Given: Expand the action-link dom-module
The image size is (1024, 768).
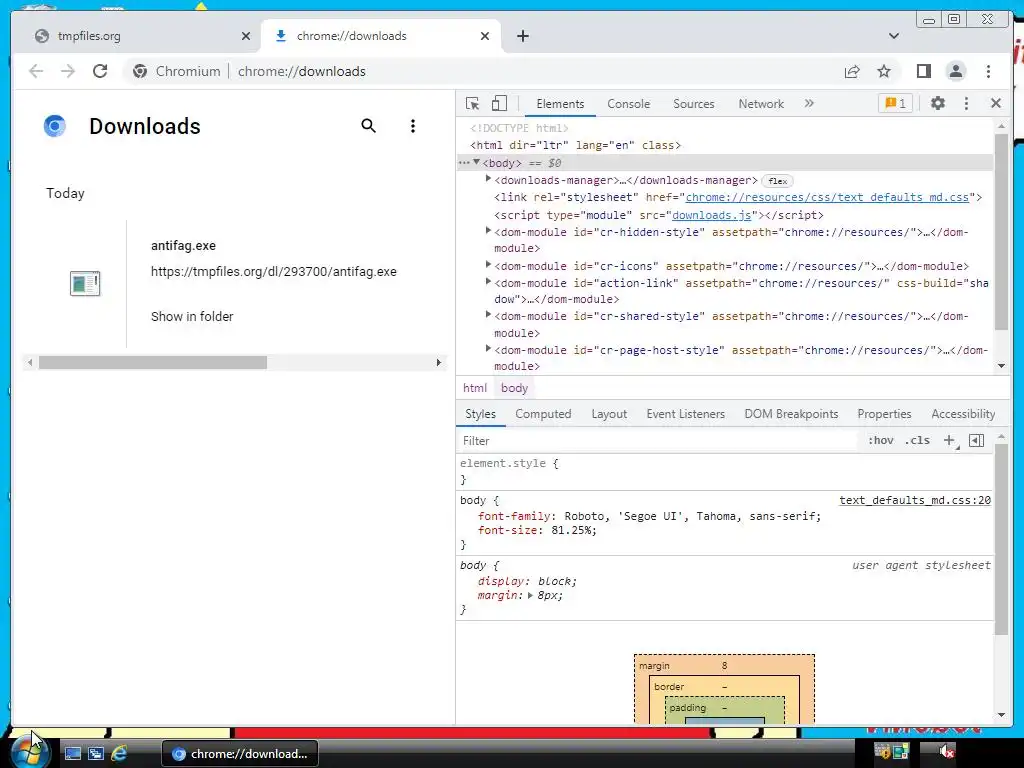Looking at the screenshot, I should (488, 281).
